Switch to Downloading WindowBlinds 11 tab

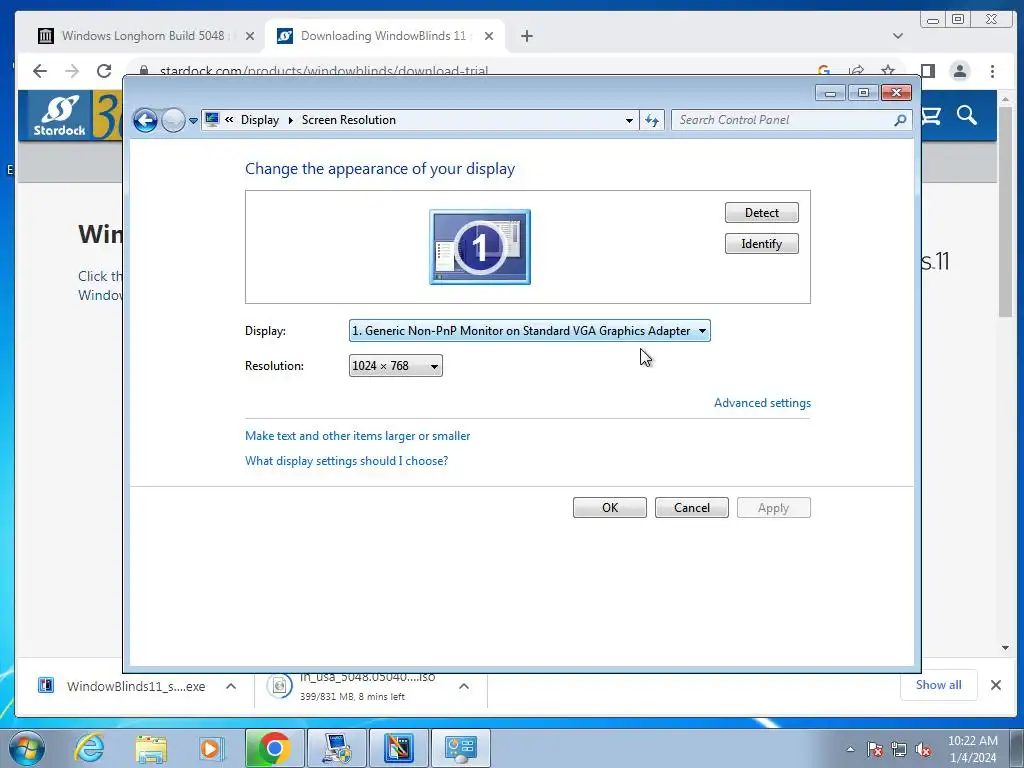pos(384,36)
